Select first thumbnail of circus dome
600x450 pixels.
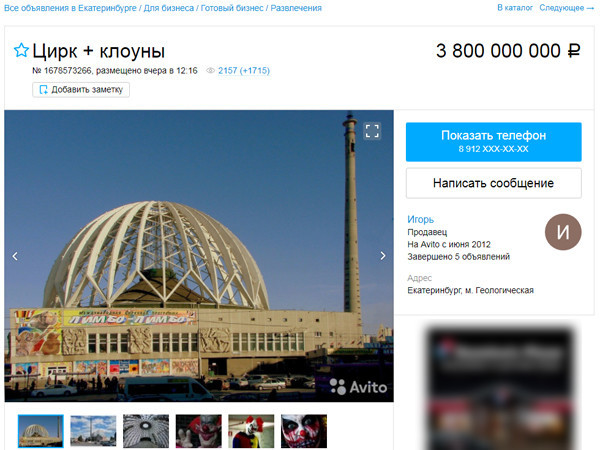41,431
